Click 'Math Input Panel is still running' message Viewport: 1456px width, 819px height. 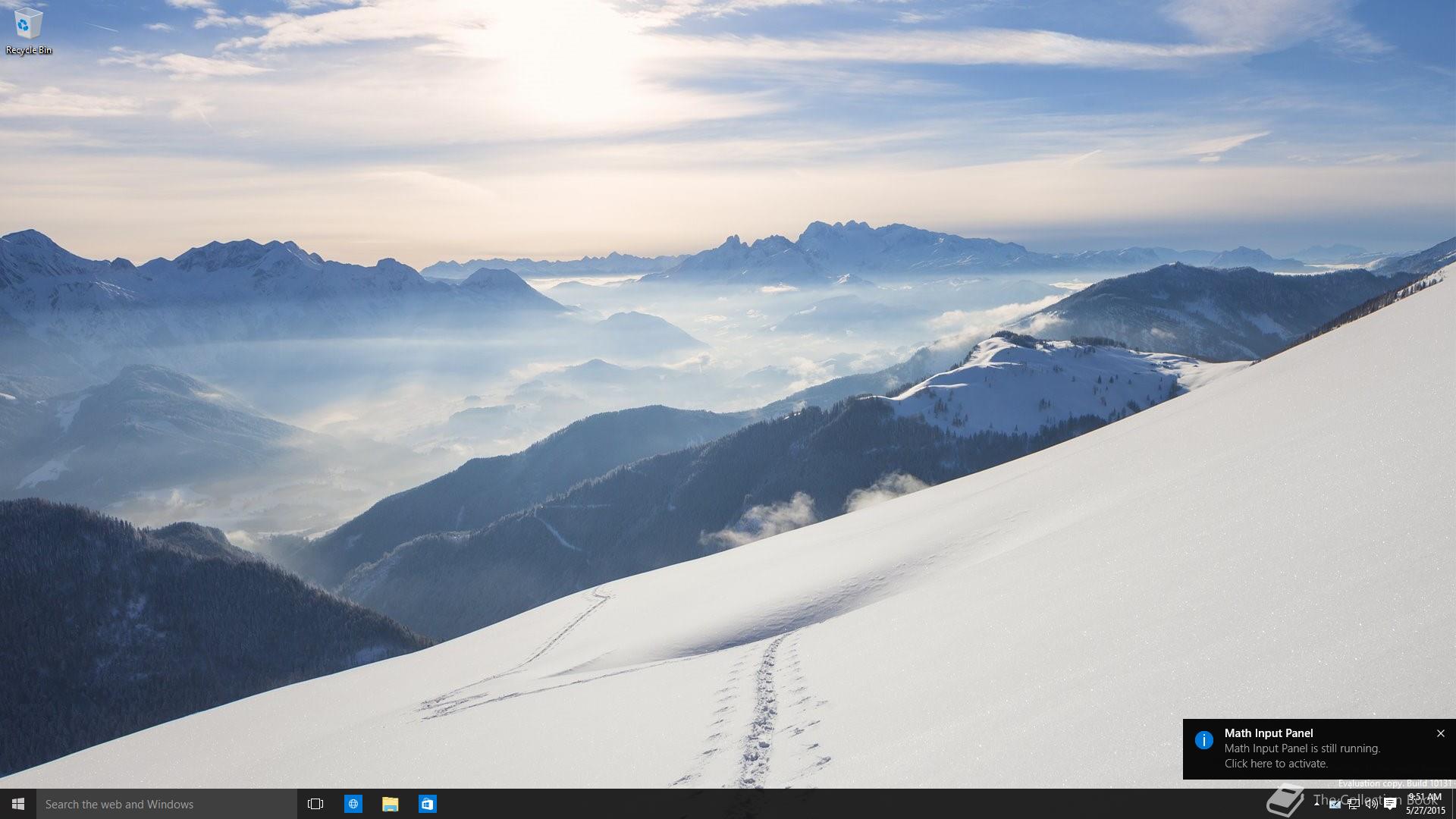pos(1302,748)
